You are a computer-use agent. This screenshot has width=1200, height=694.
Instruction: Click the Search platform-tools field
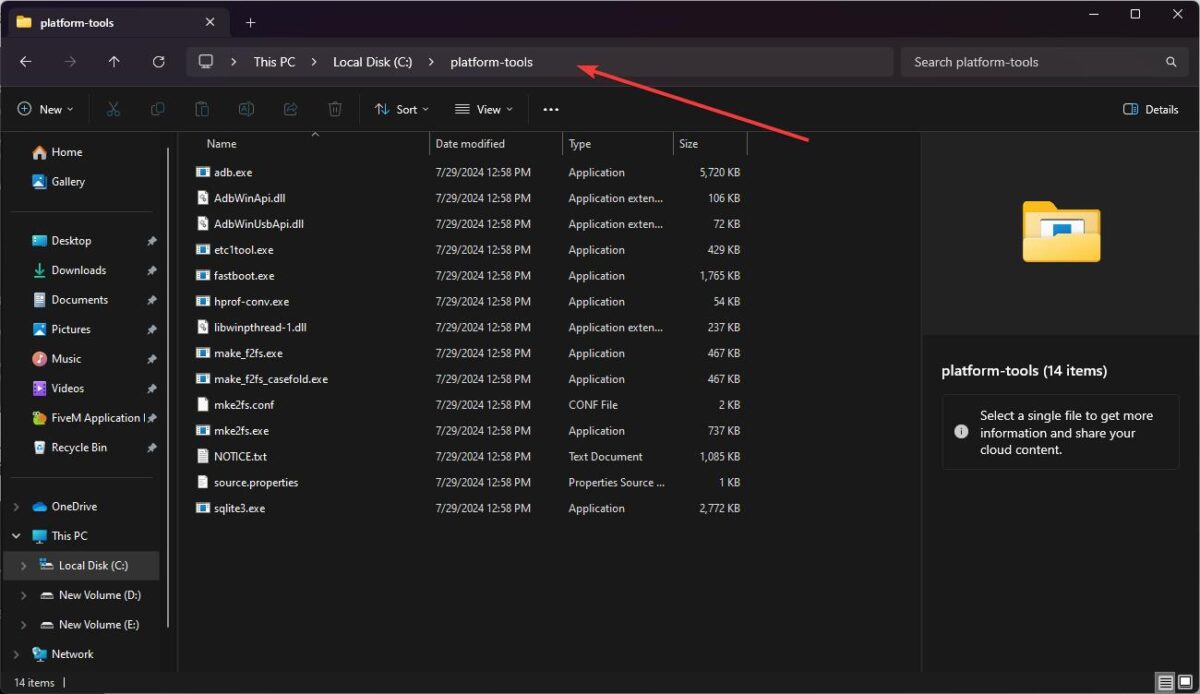point(1044,62)
